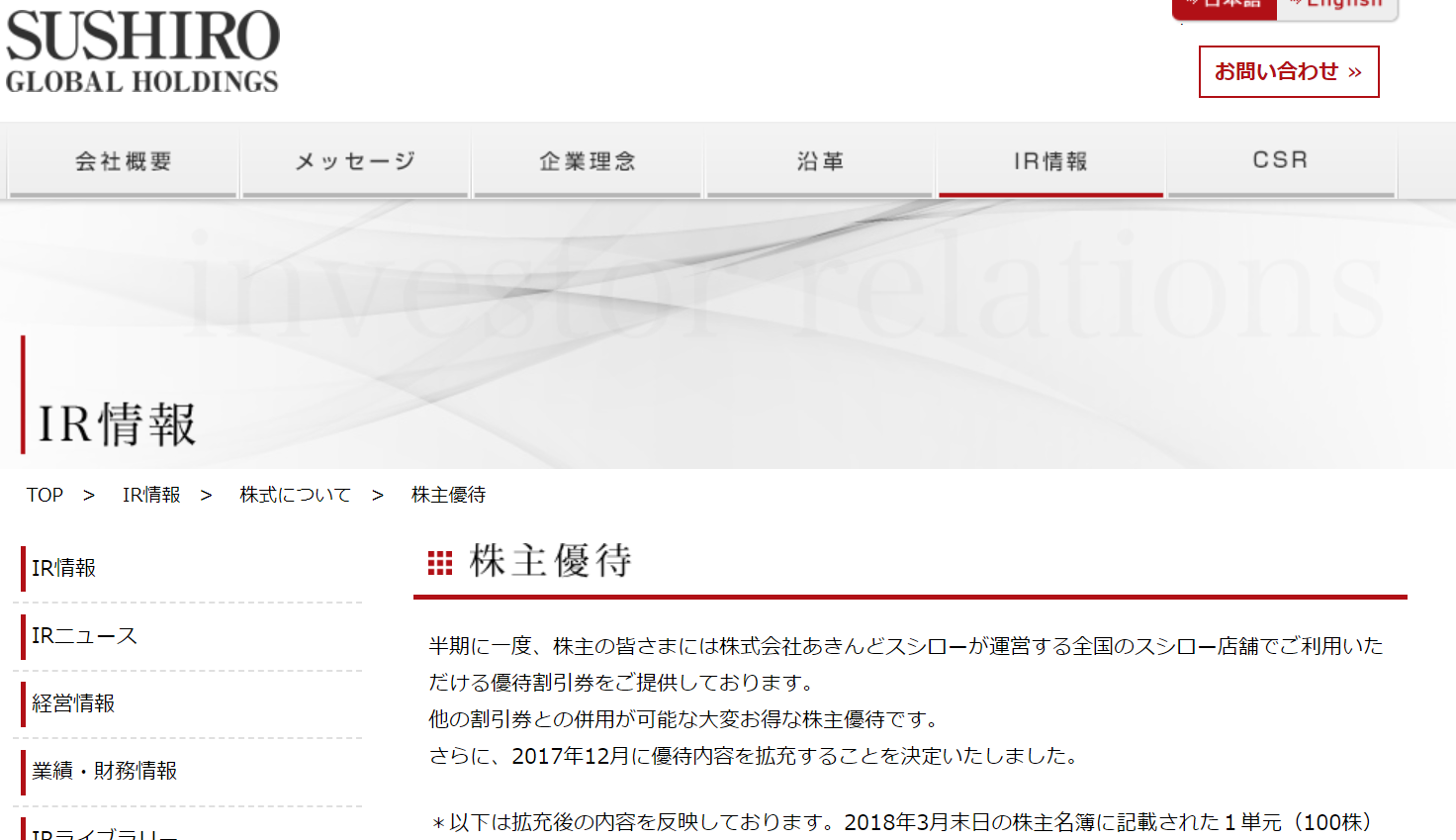Viewport: 1456px width, 840px height.
Task: Click the line 他の割引券との併用が可能
Action: pos(683,719)
